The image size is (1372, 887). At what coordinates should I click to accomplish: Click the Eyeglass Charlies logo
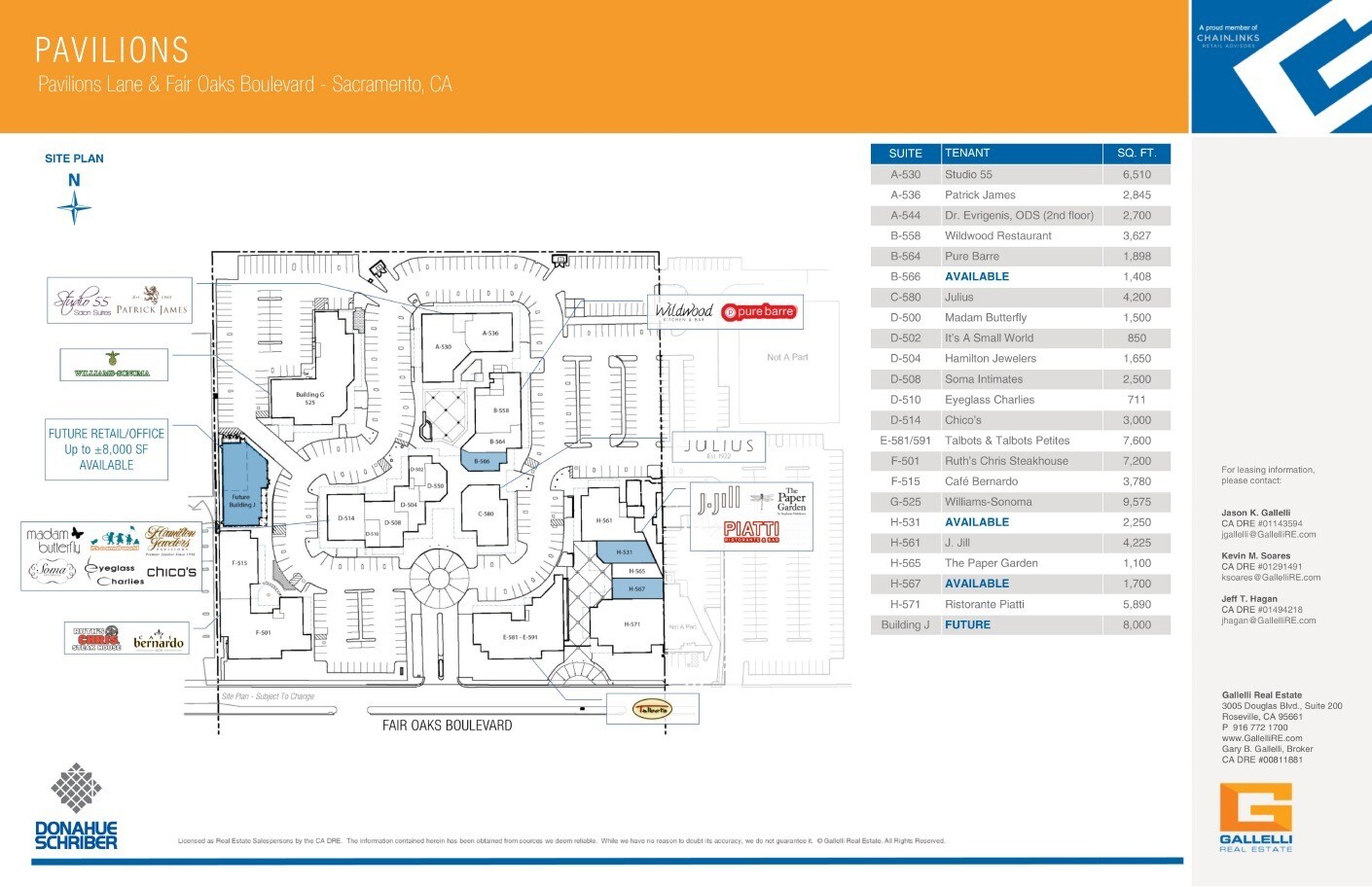tap(116, 574)
